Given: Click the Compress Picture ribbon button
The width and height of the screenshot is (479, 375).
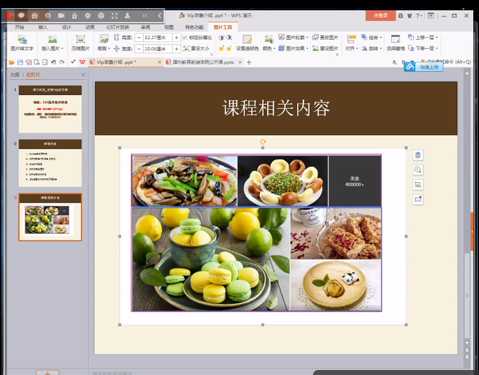Looking at the screenshot, I should click(x=80, y=43).
